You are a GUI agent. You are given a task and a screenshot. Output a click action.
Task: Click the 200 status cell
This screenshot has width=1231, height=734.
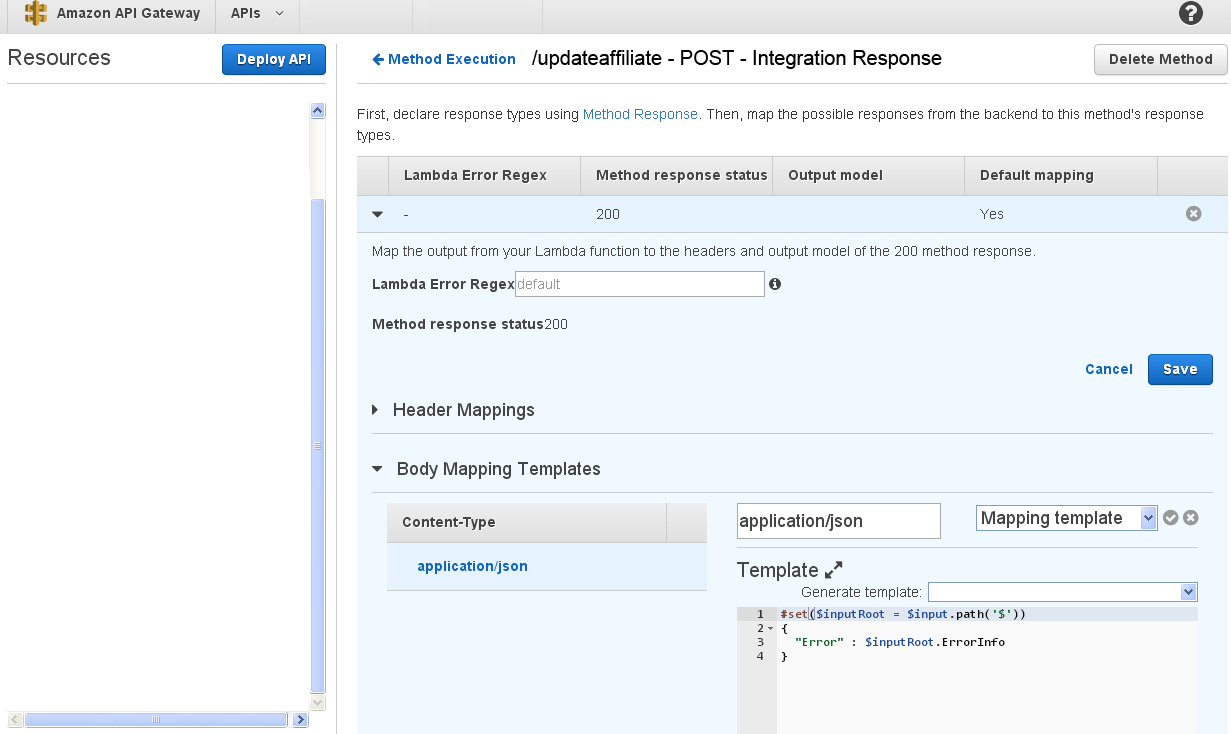608,214
